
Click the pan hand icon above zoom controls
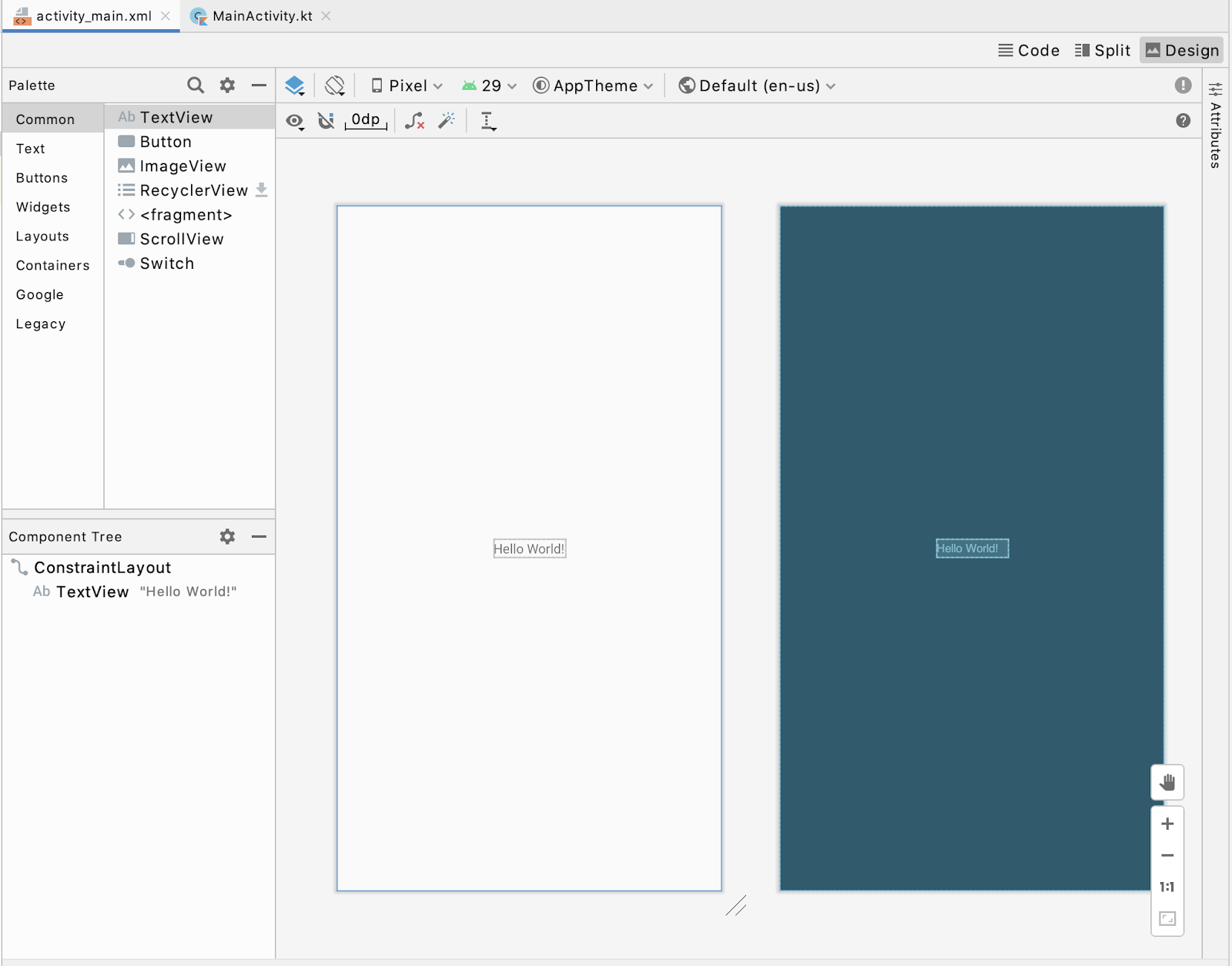point(1167,782)
